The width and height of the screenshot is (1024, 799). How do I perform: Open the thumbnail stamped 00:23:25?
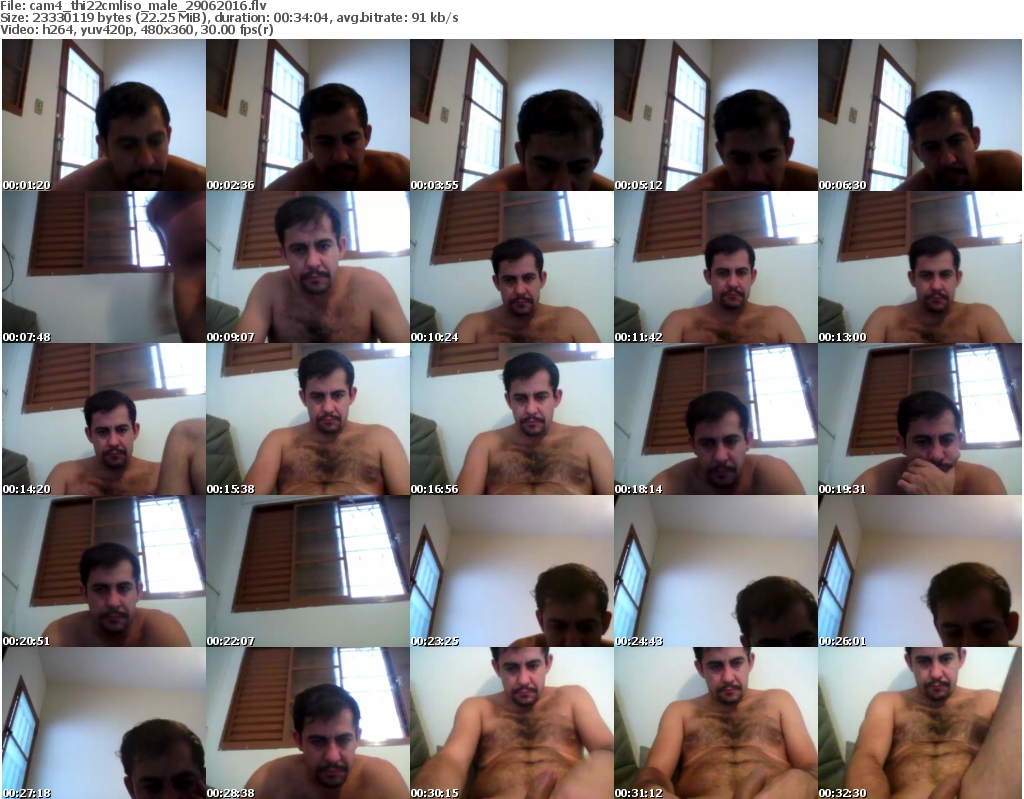point(511,572)
